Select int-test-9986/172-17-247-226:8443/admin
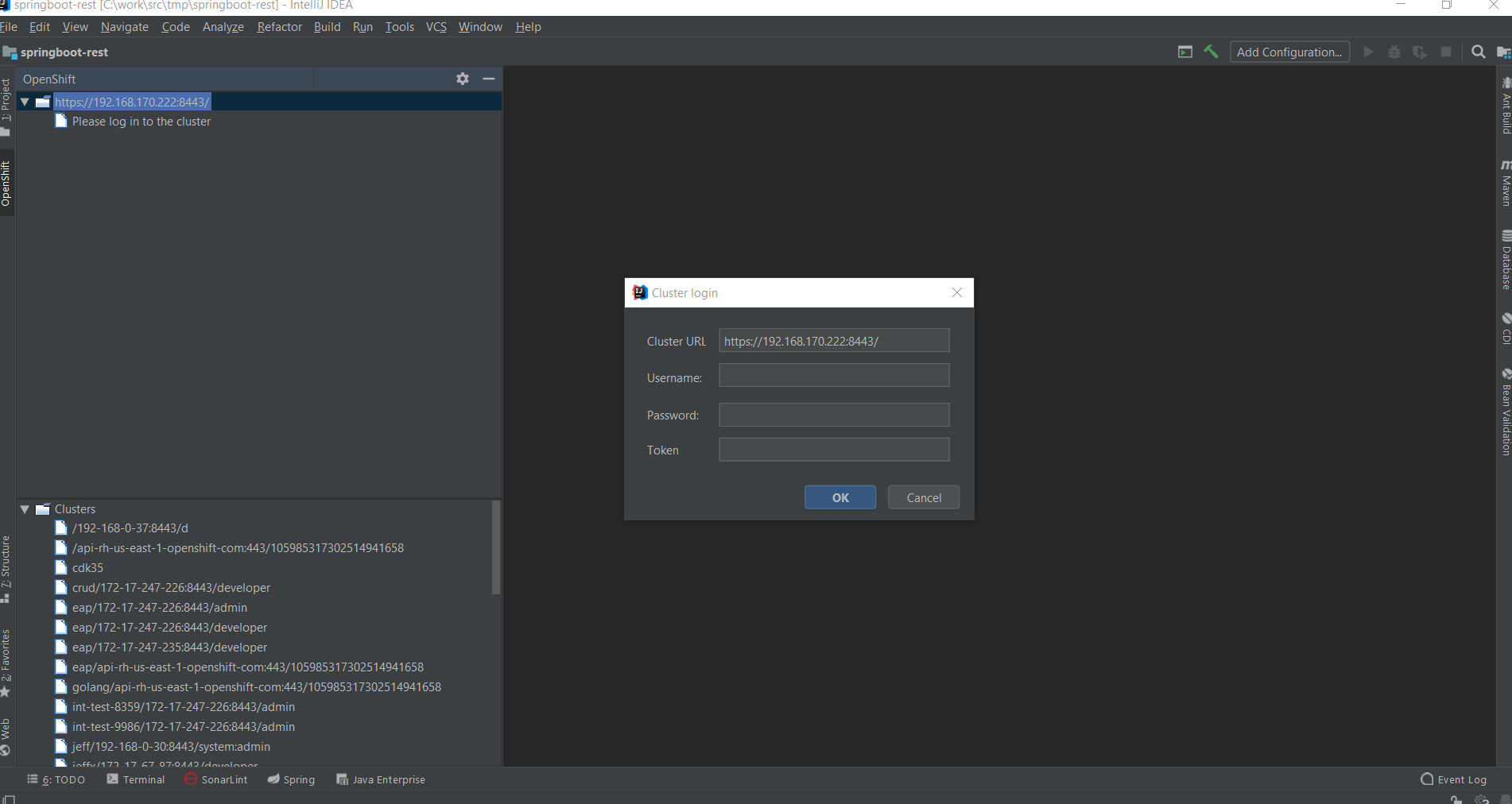This screenshot has height=804, width=1512. 183,726
